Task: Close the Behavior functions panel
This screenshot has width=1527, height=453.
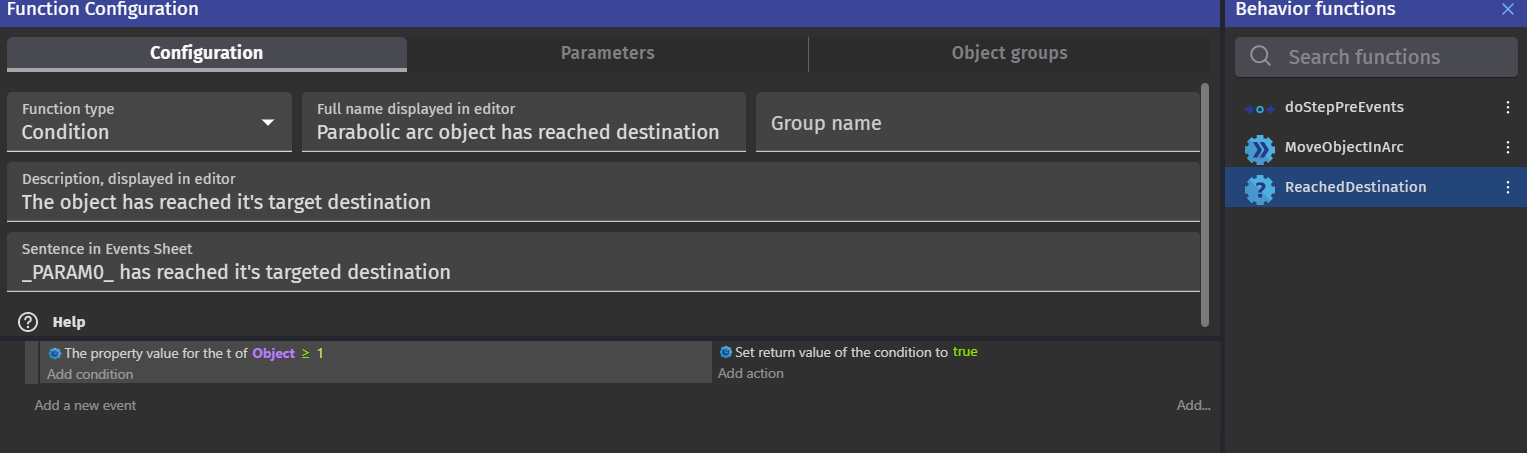Action: click(x=1508, y=10)
